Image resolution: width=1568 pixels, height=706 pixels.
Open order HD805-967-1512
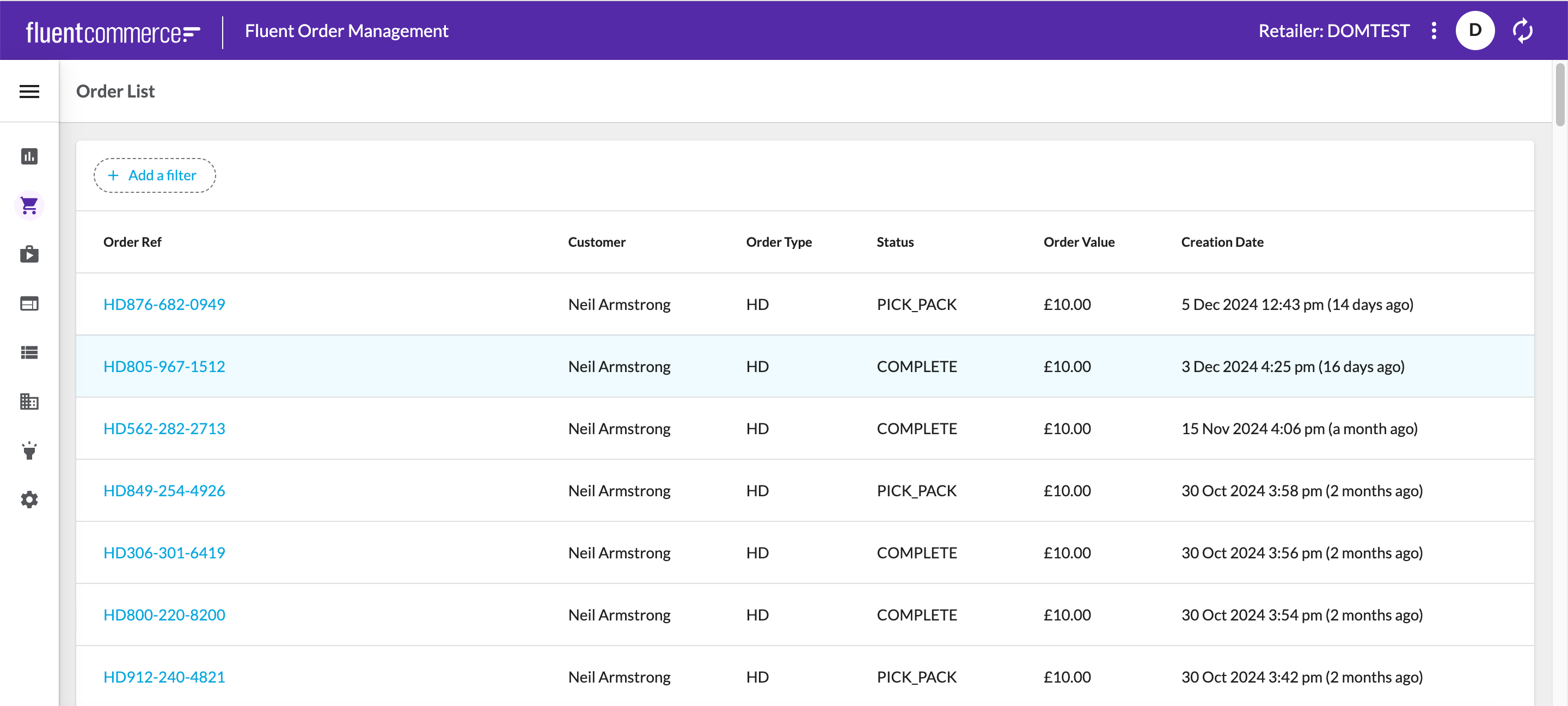click(164, 366)
